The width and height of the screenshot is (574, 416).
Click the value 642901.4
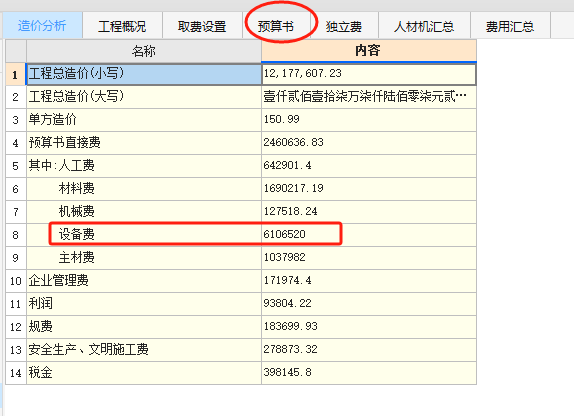point(369,166)
